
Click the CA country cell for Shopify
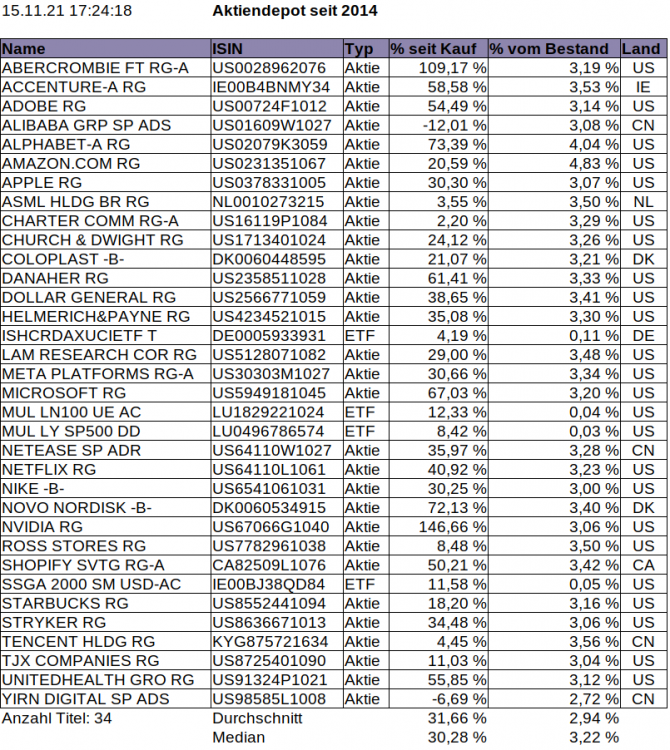click(644, 565)
